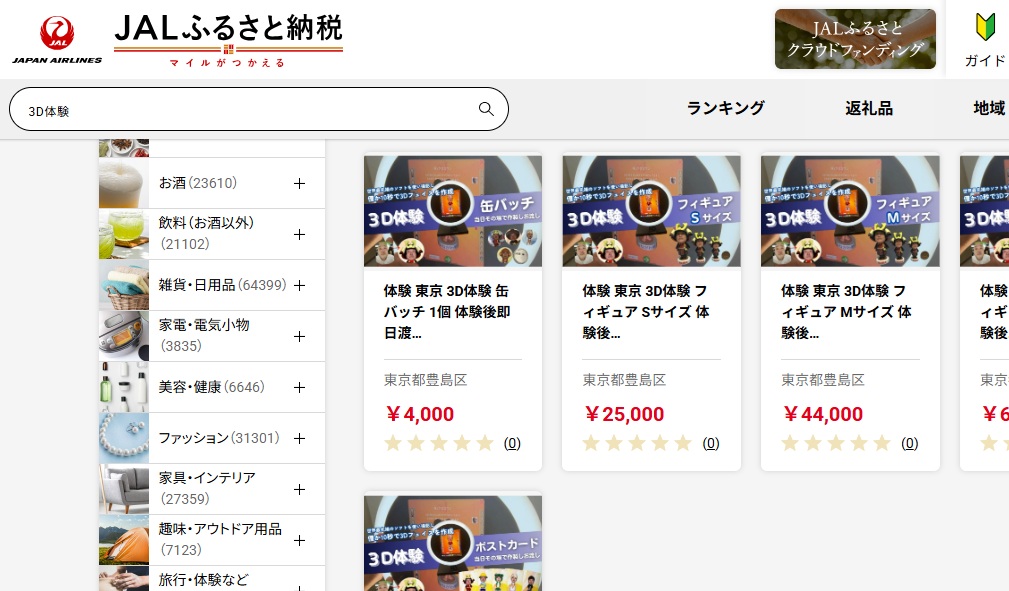Screen dimensions: 1009x591
Task: Click the search magnifier icon
Action: pyautogui.click(x=486, y=109)
